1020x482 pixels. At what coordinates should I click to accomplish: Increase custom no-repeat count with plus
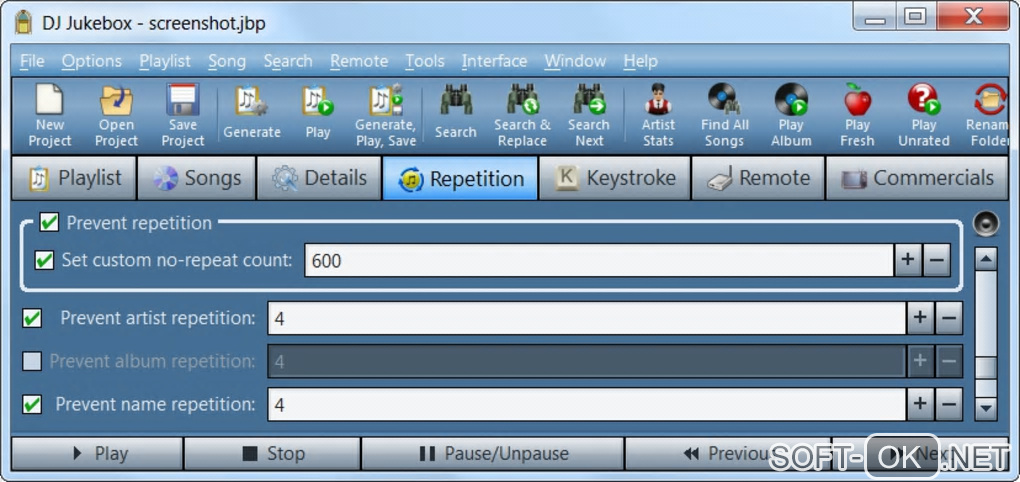[x=908, y=261]
